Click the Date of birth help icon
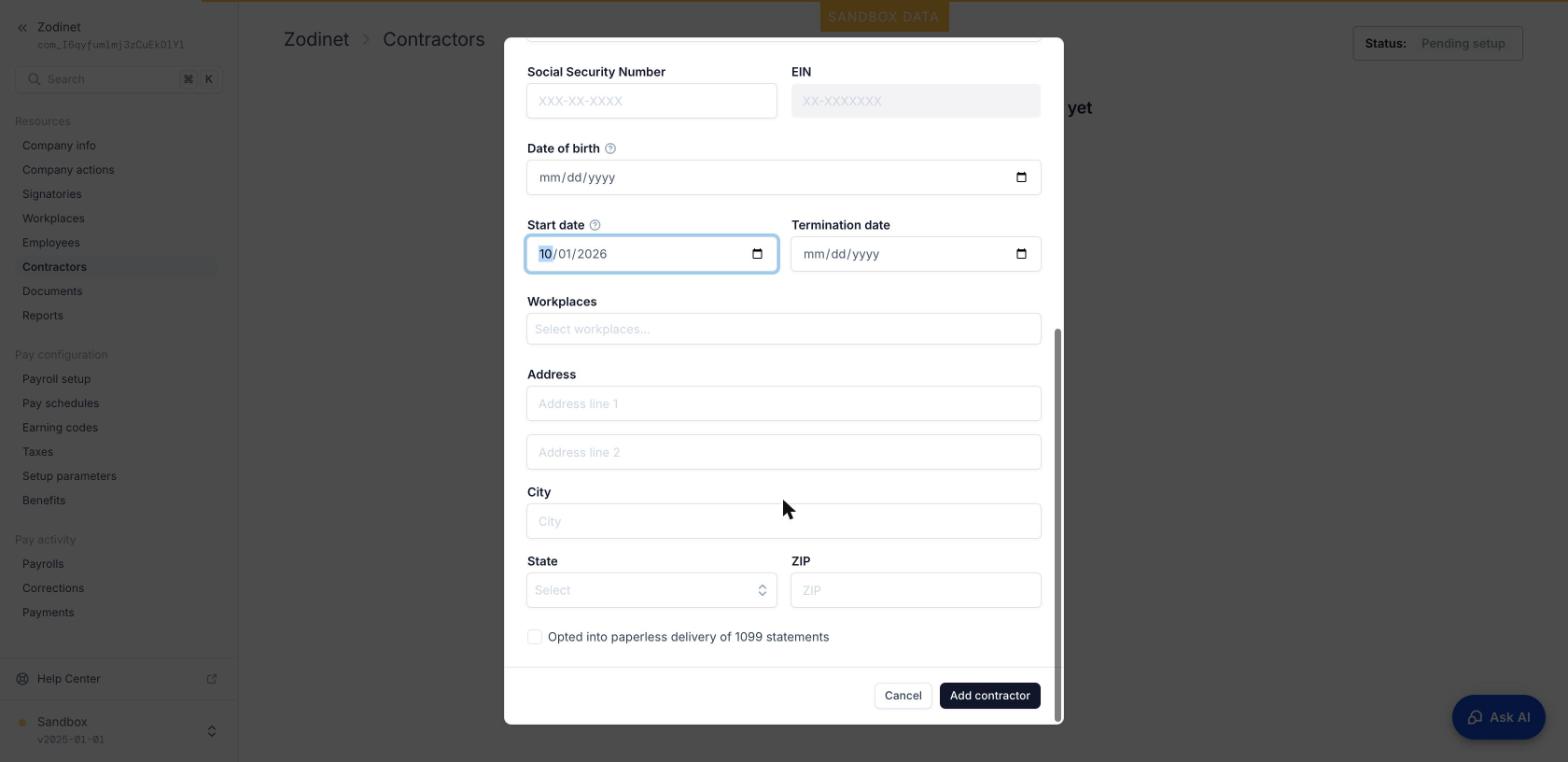This screenshot has width=1568, height=762. pos(610,149)
